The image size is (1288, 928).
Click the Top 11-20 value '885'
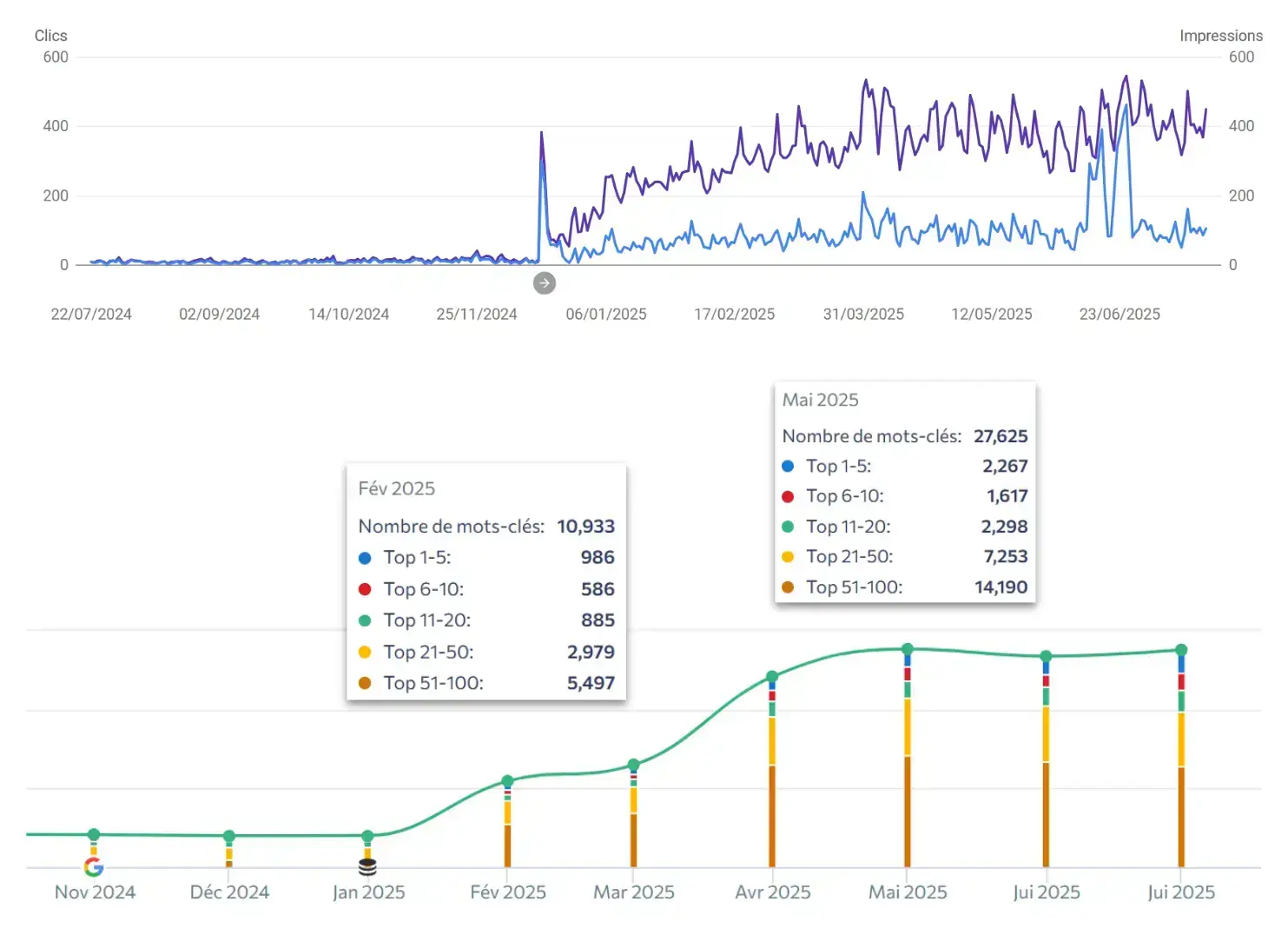pos(598,620)
